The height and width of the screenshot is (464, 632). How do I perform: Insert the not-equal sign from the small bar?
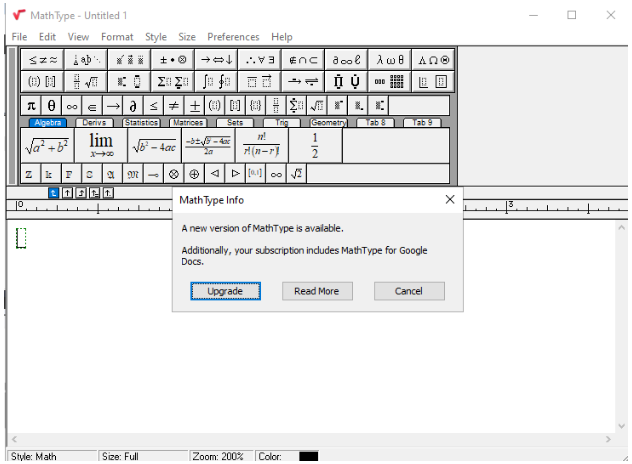pos(174,106)
